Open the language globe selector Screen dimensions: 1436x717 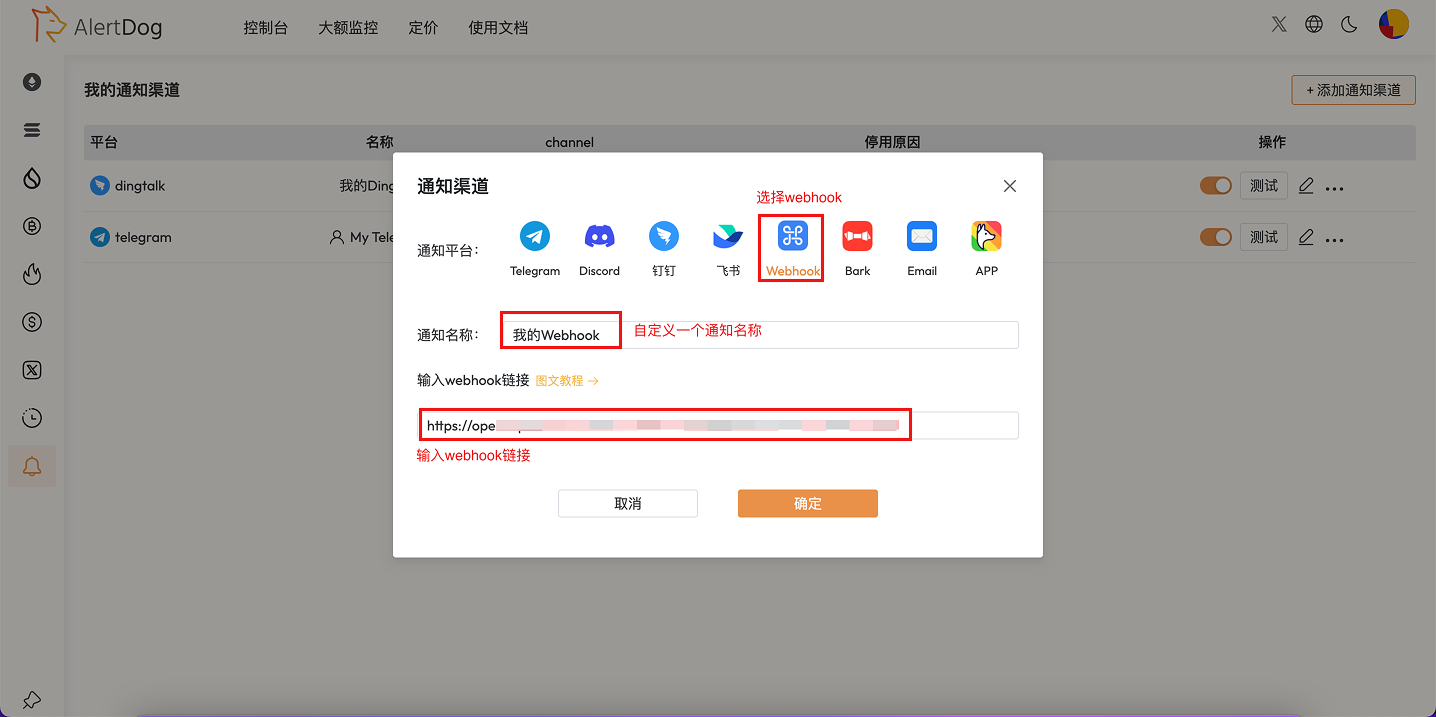1314,23
